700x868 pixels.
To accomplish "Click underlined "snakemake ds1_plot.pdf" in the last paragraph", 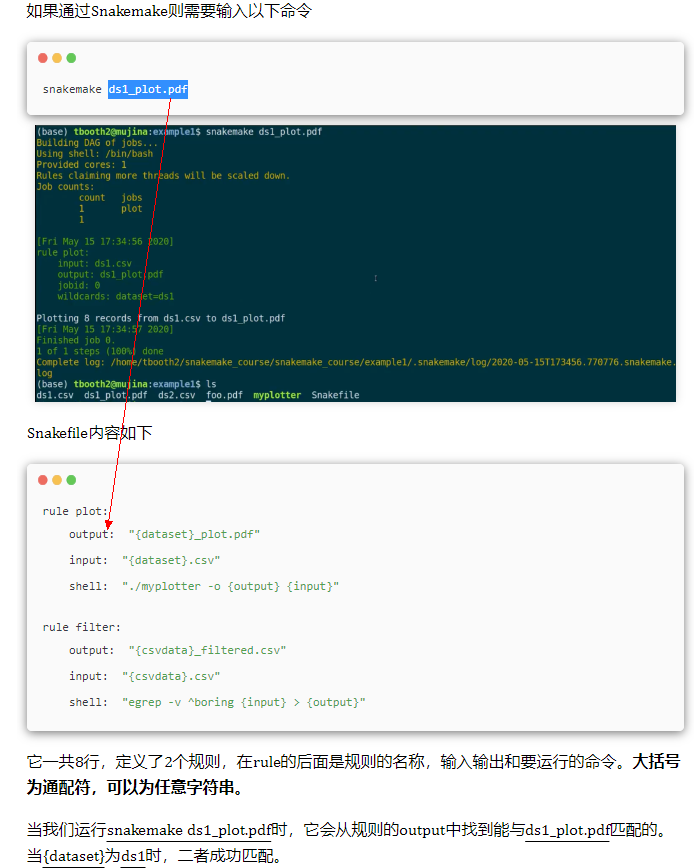I will tap(189, 830).
